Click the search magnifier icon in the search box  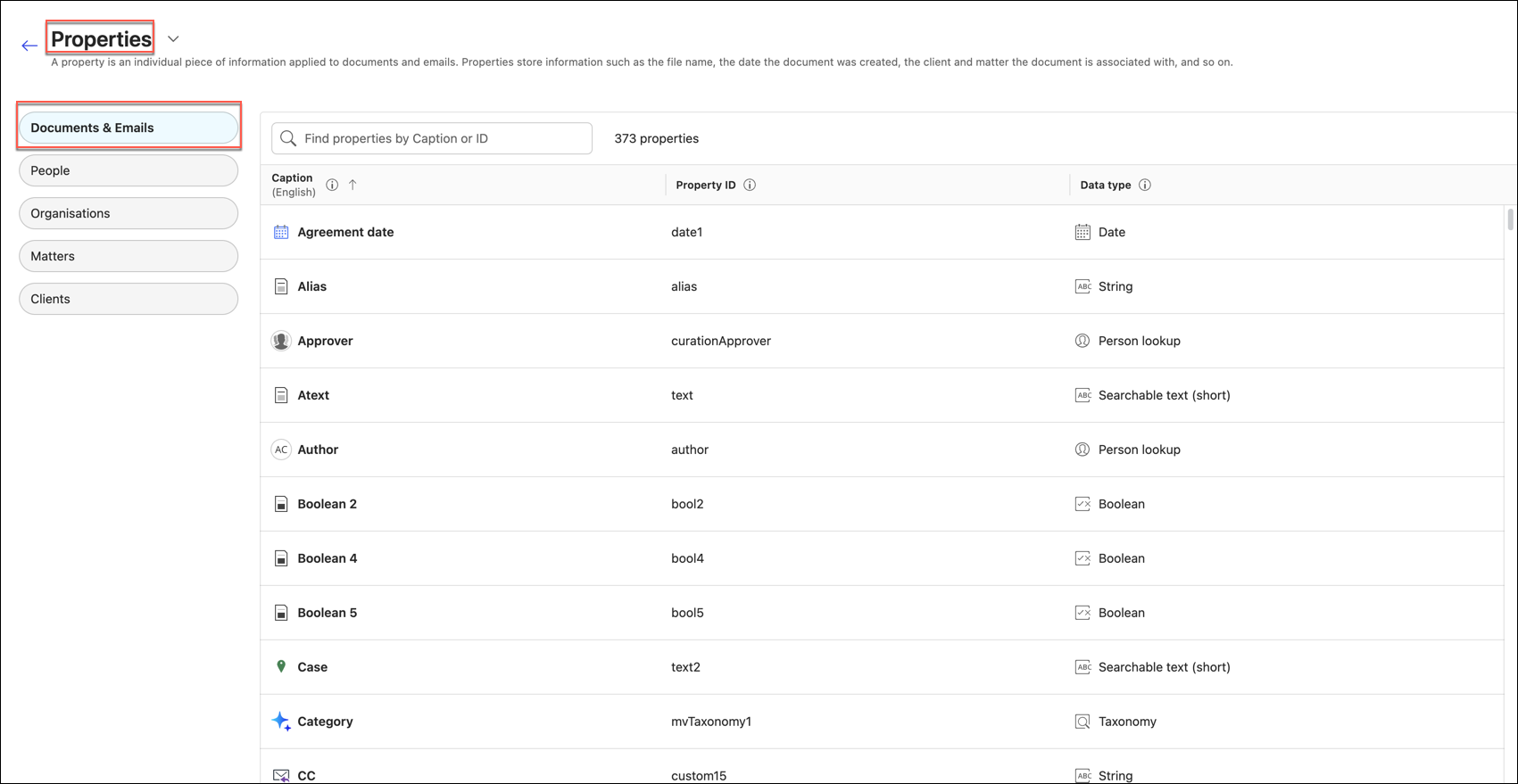288,138
